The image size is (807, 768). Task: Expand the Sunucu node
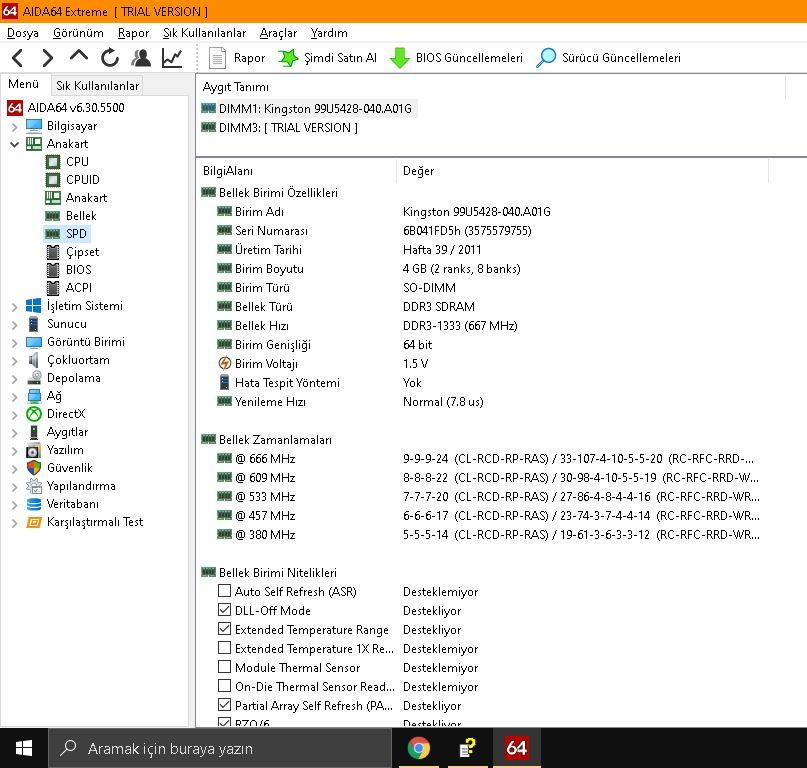tap(14, 325)
